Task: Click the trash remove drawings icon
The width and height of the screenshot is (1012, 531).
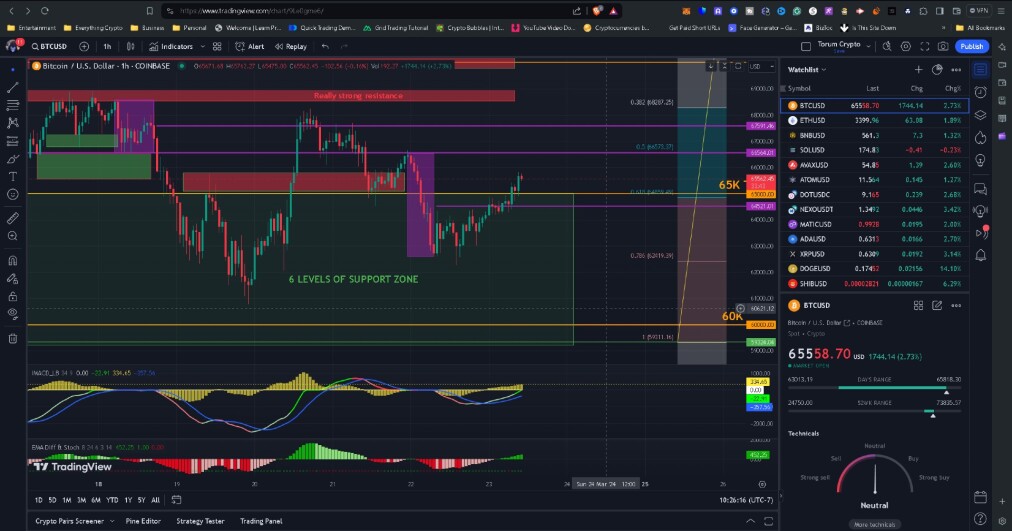Action: [x=12, y=338]
